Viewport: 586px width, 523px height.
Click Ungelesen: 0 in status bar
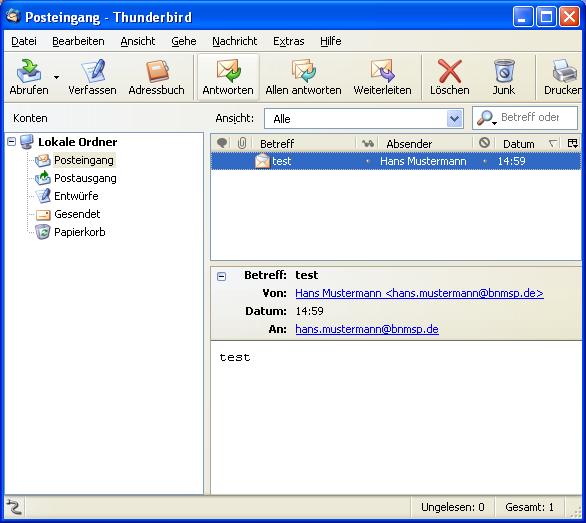[453, 507]
